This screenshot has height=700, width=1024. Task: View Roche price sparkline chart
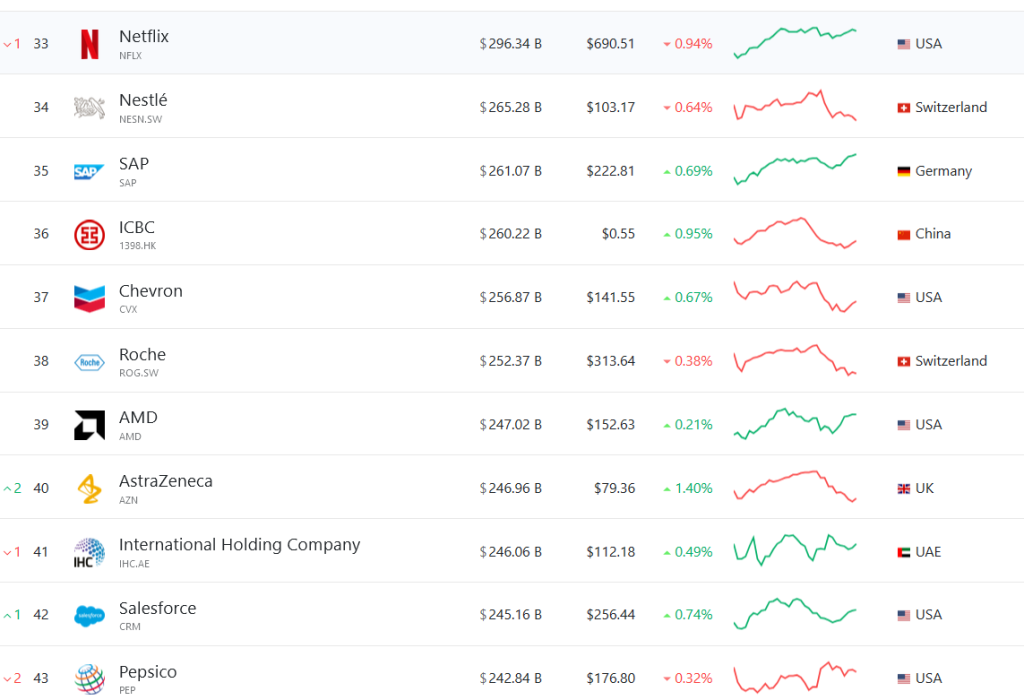pos(795,359)
